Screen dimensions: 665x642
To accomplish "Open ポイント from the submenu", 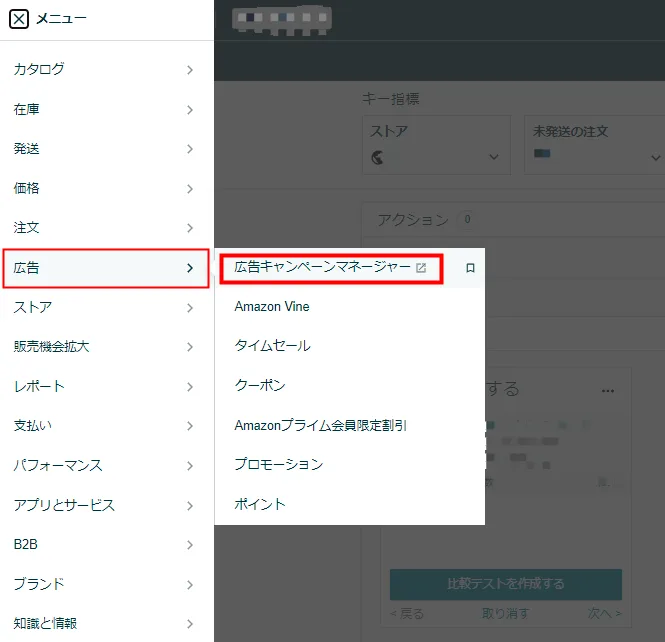I will coord(260,504).
